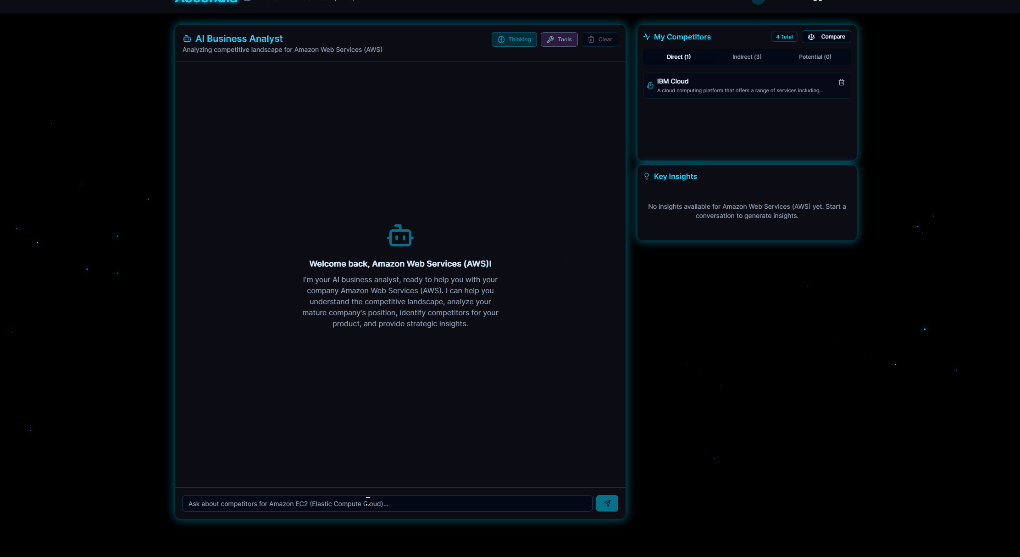Screen dimensions: 1020x557
Task: Toggle the Thinking mode button
Action: click(514, 40)
